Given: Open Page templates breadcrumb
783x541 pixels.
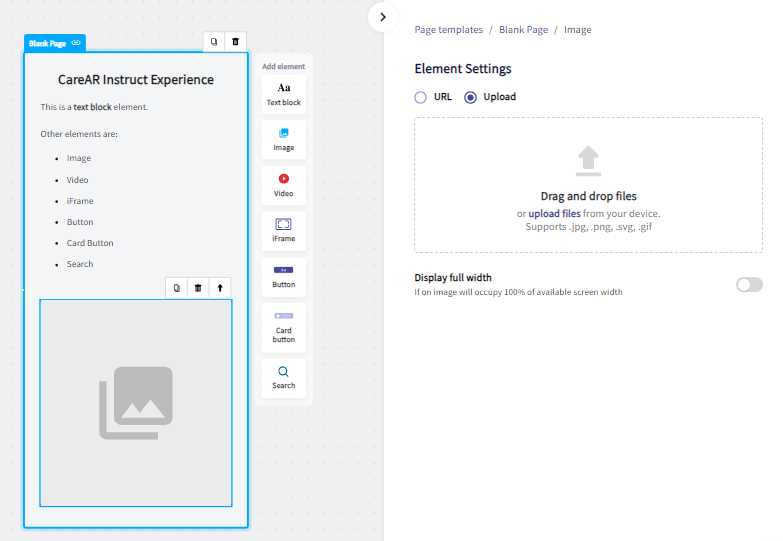Looking at the screenshot, I should tap(448, 29).
